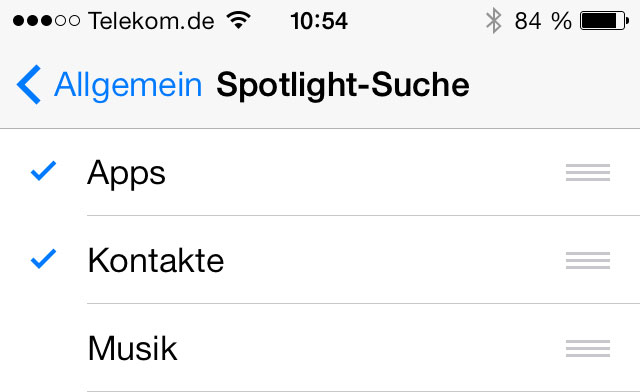This screenshot has width=640, height=392.
Task: Tap the Kontakte reorder handle
Action: pos(588,261)
